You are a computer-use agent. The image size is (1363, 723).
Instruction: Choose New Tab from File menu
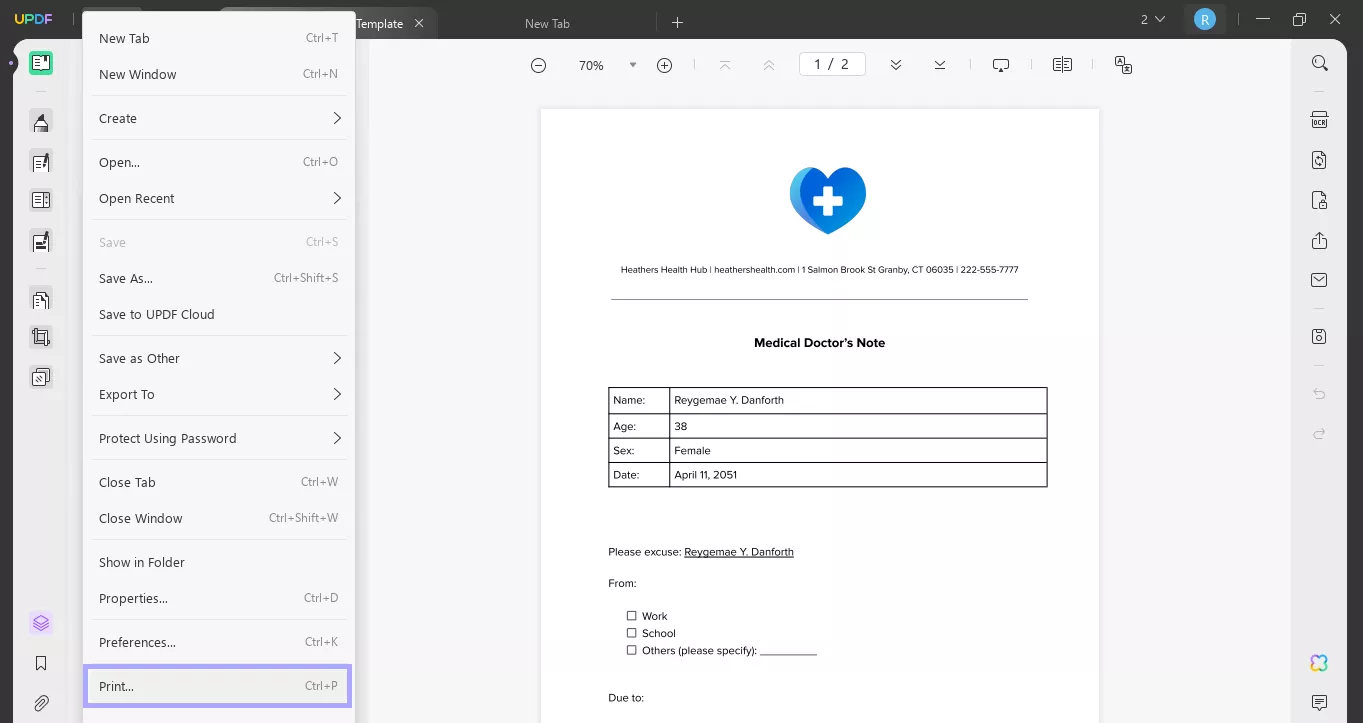[218, 38]
